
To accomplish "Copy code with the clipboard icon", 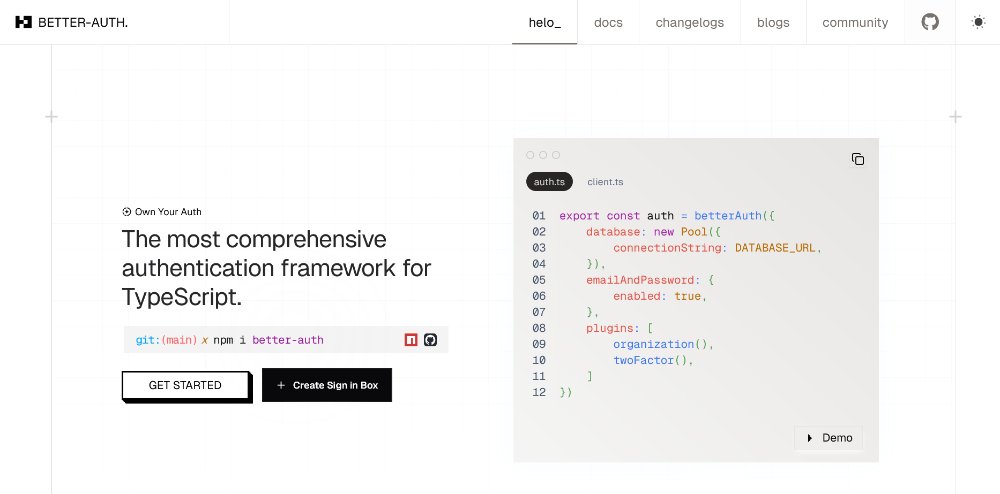I will click(x=858, y=159).
